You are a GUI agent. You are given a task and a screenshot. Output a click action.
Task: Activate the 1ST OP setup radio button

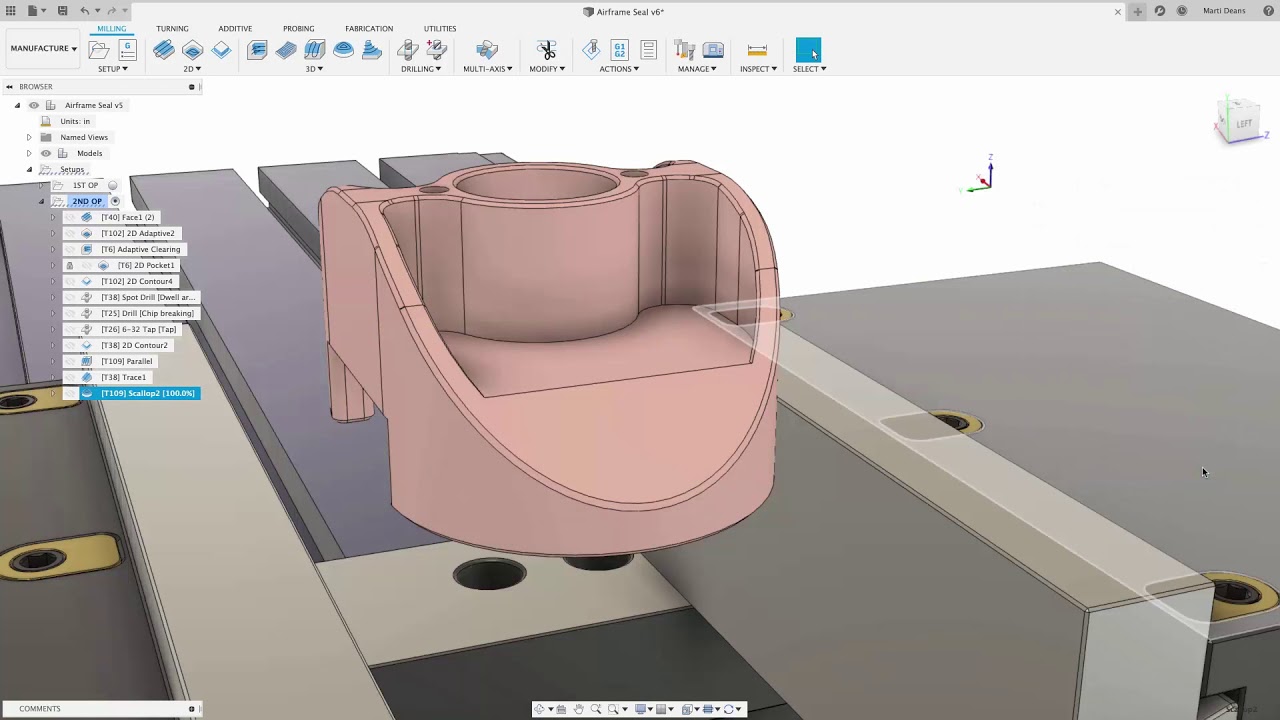pyautogui.click(x=112, y=185)
